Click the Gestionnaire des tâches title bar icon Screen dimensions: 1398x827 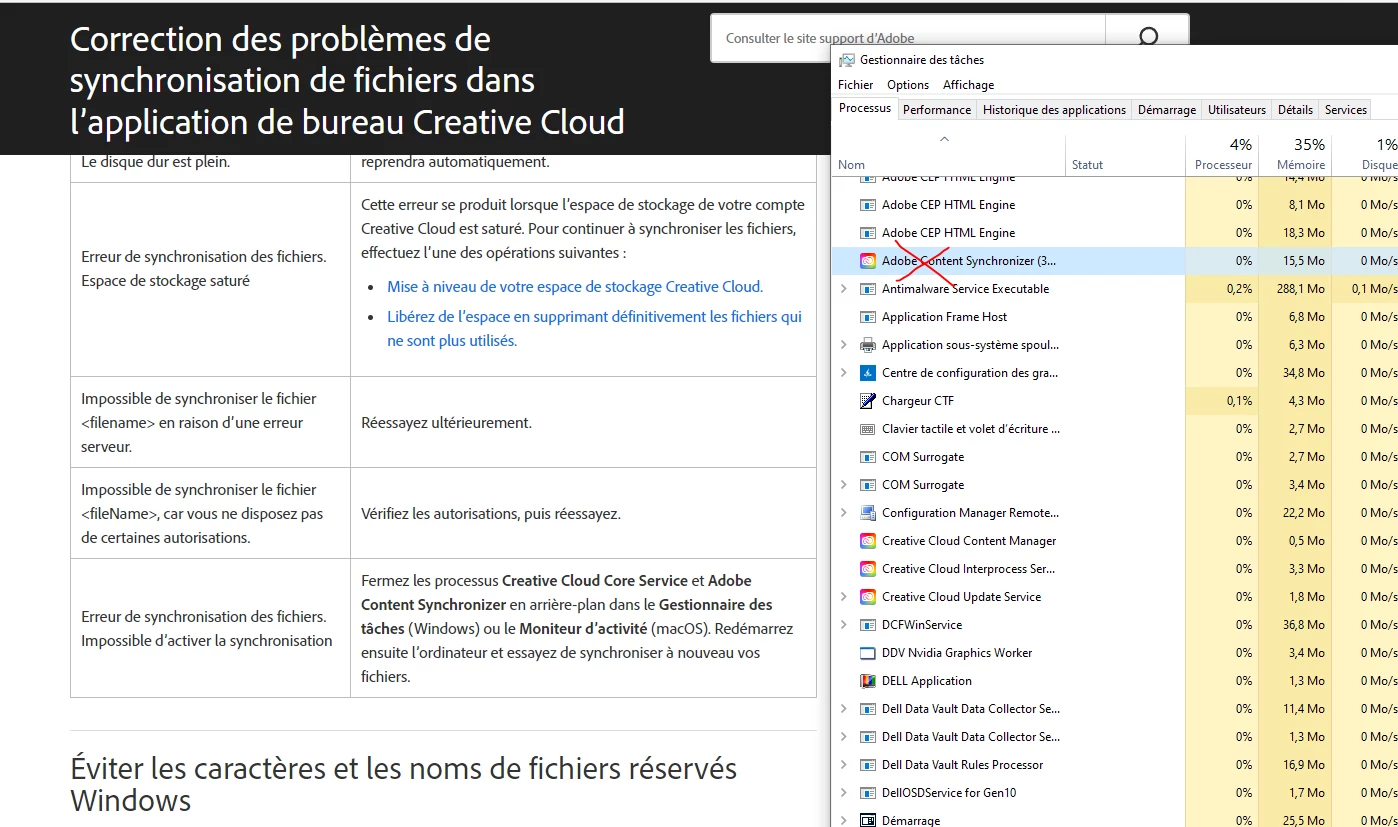[847, 60]
